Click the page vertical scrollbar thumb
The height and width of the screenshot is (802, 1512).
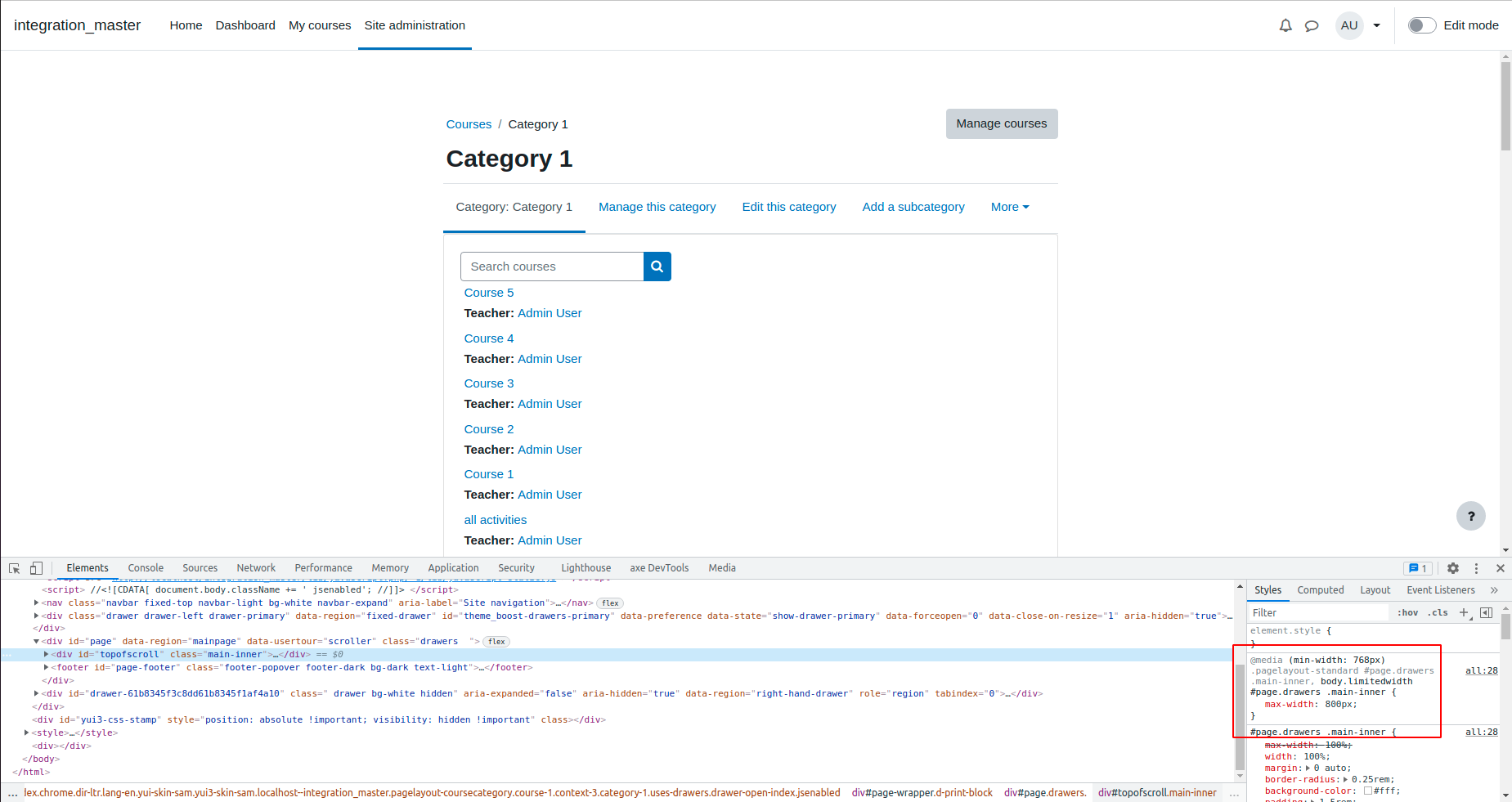coord(1505,106)
